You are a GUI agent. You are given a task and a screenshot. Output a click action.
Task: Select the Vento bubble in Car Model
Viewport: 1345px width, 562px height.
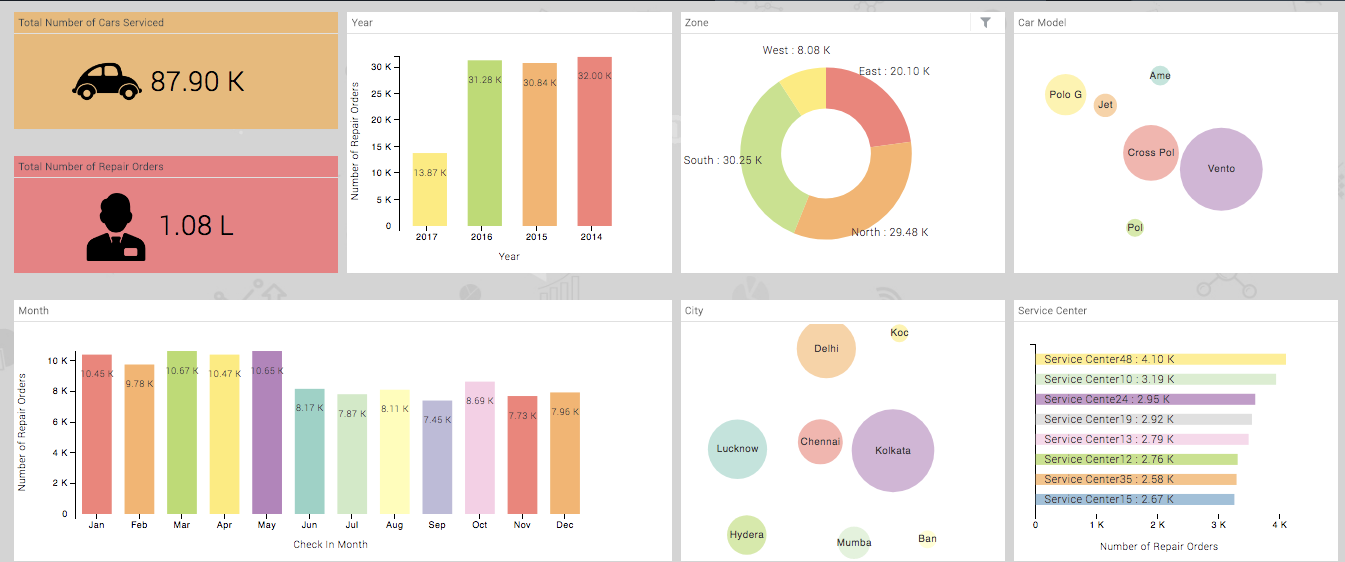(1221, 169)
